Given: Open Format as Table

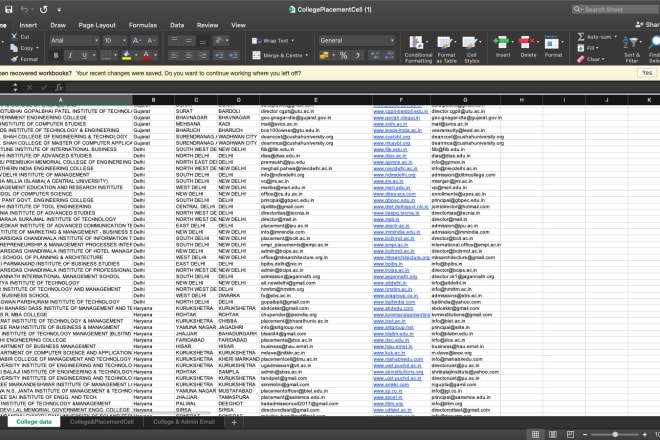Looking at the screenshot, I should pyautogui.click(x=446, y=49).
